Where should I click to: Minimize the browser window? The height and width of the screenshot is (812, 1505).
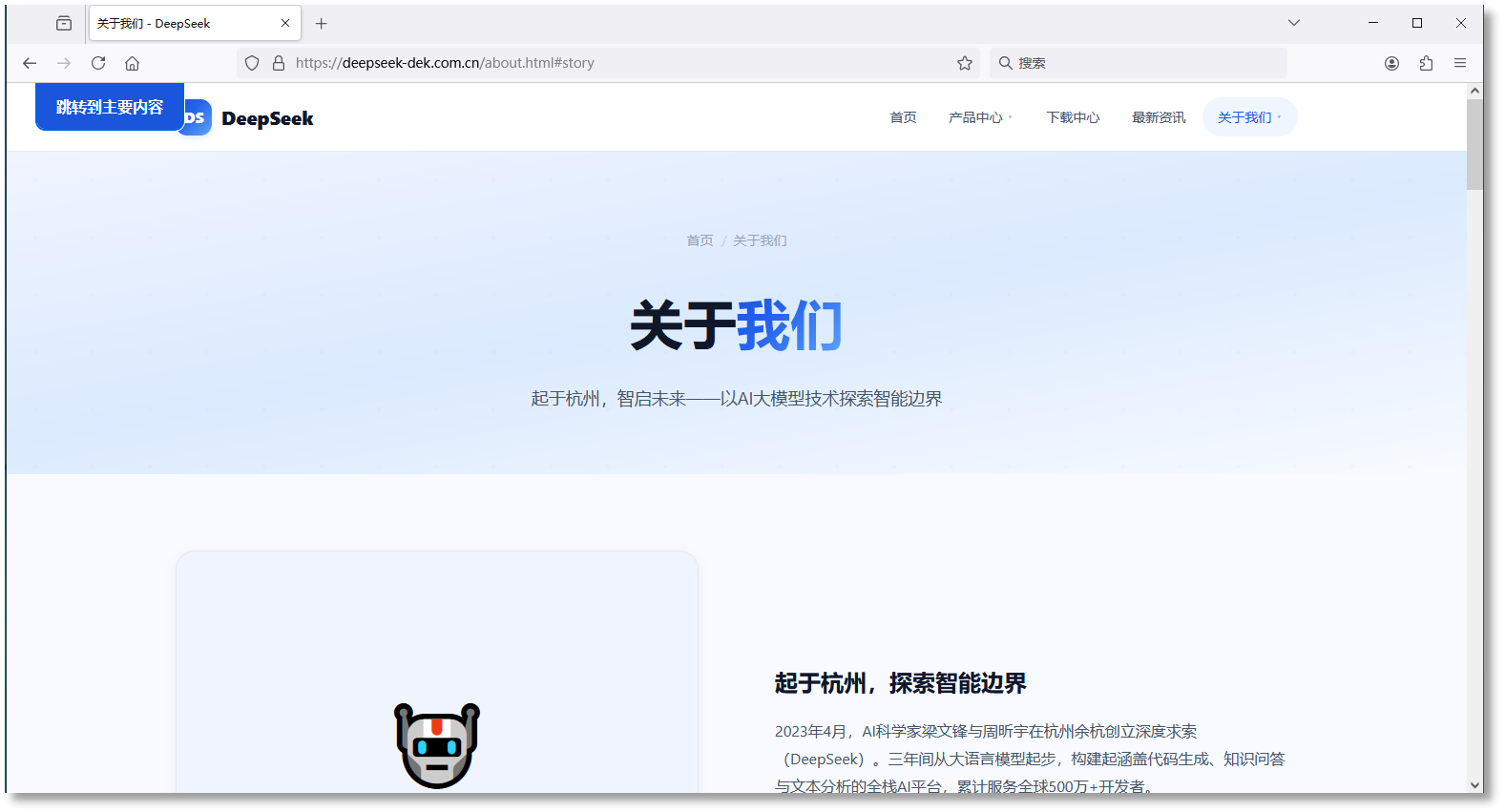pos(1373,23)
